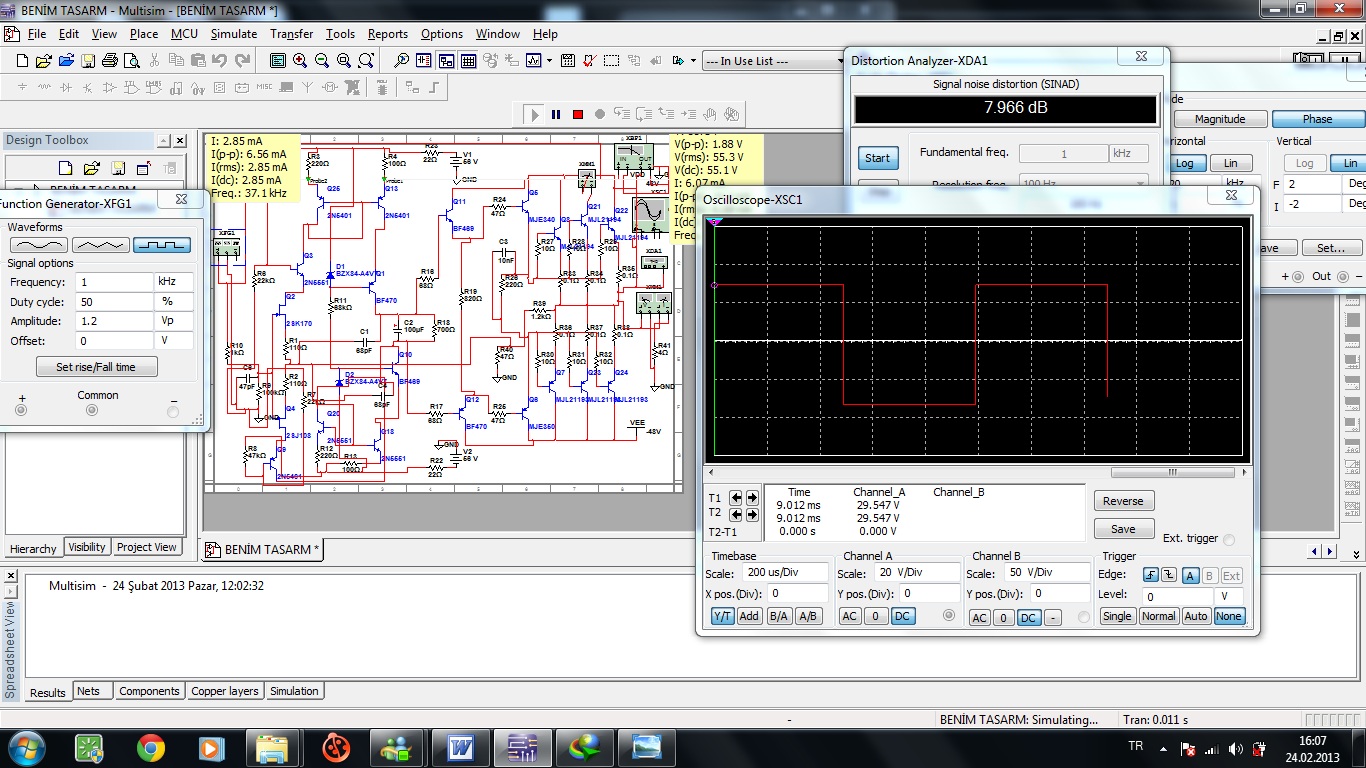1366x768 pixels.
Task: Select rising edge trigger icon
Action: pyautogui.click(x=1148, y=575)
